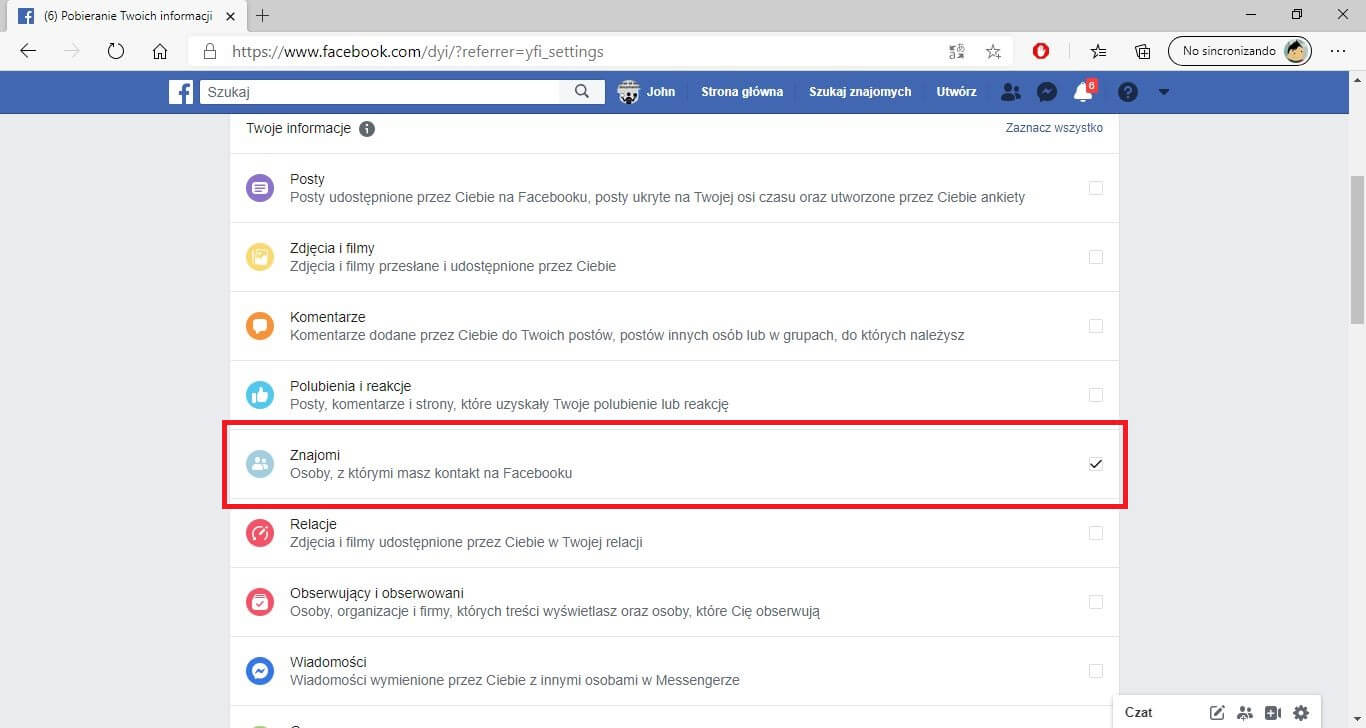Go to Strona główna
Image resolution: width=1366 pixels, height=728 pixels.
click(x=742, y=92)
